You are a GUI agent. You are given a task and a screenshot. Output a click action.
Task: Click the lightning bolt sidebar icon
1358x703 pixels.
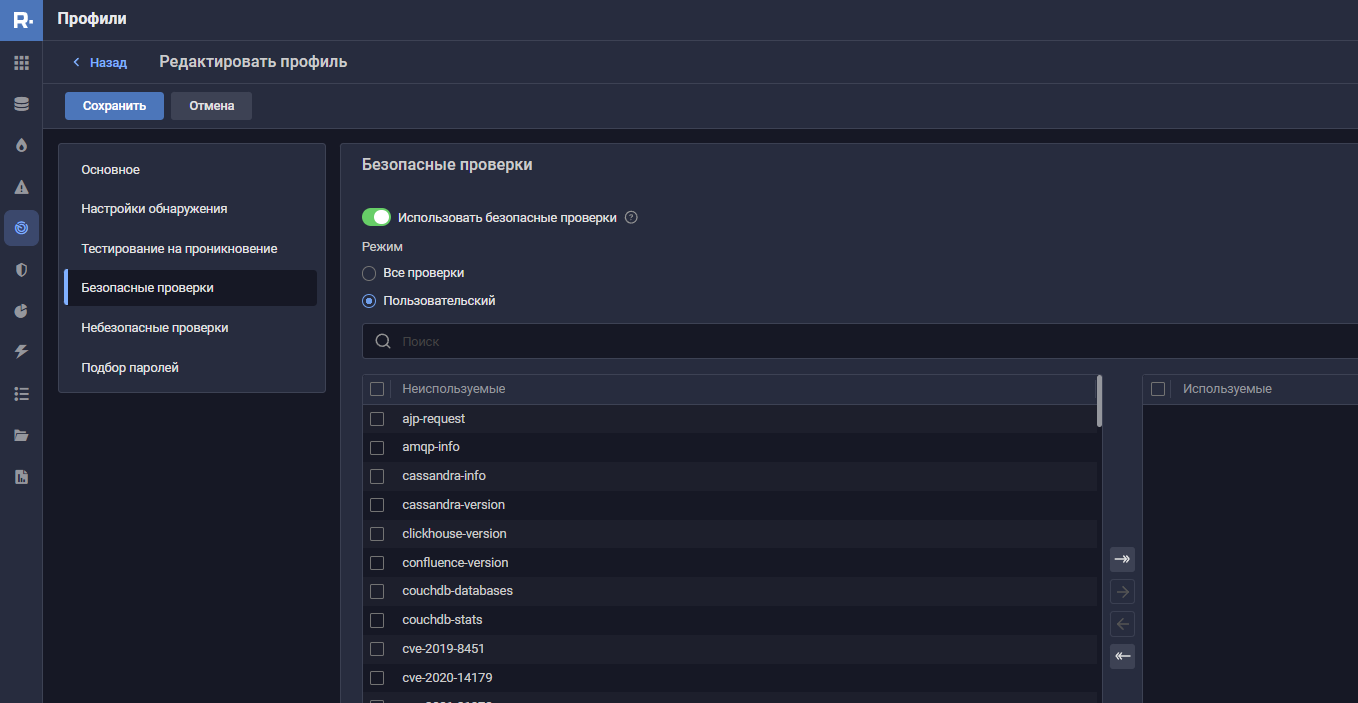click(21, 352)
